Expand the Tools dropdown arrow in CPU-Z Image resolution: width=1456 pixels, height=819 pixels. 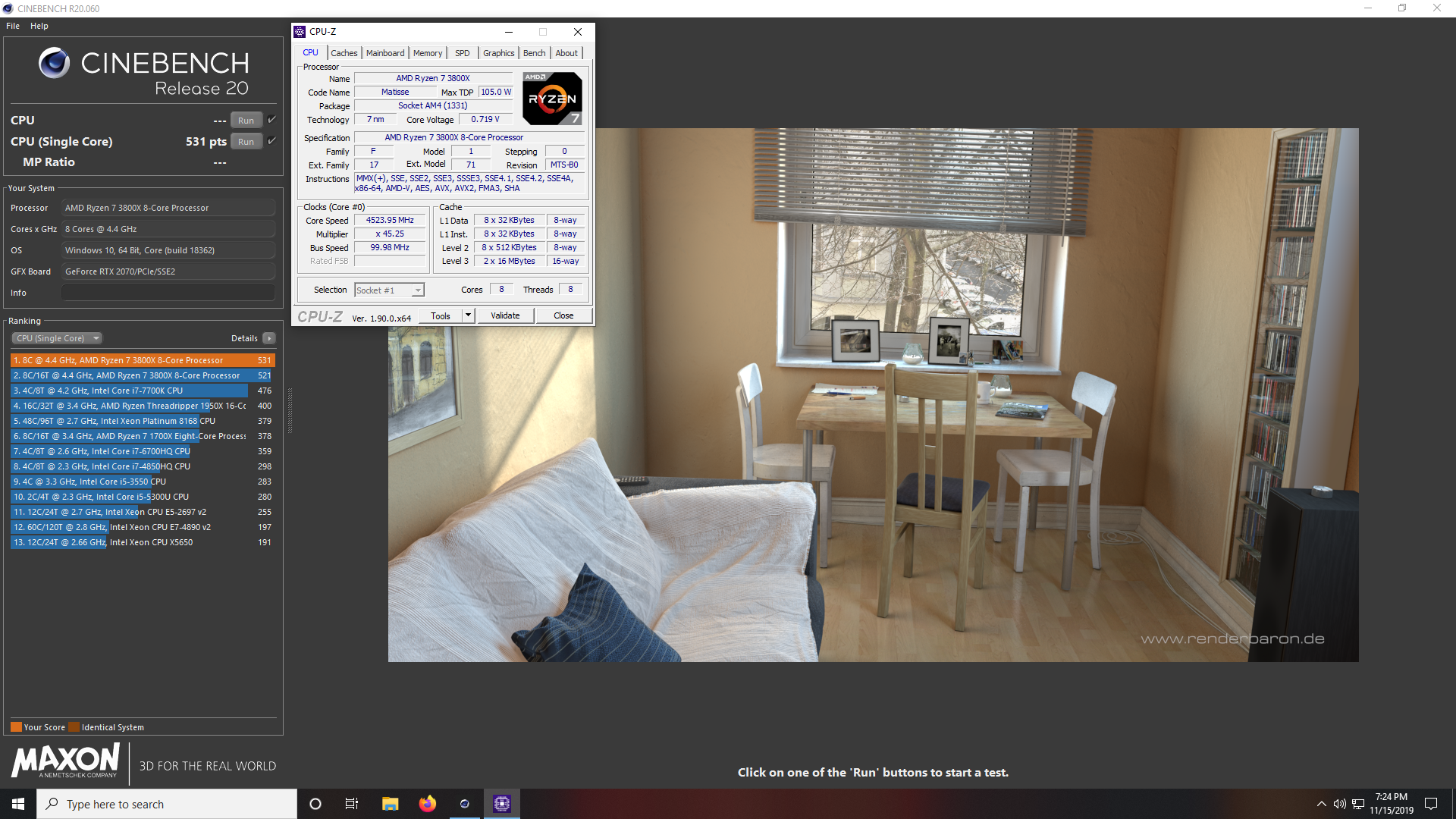[468, 316]
